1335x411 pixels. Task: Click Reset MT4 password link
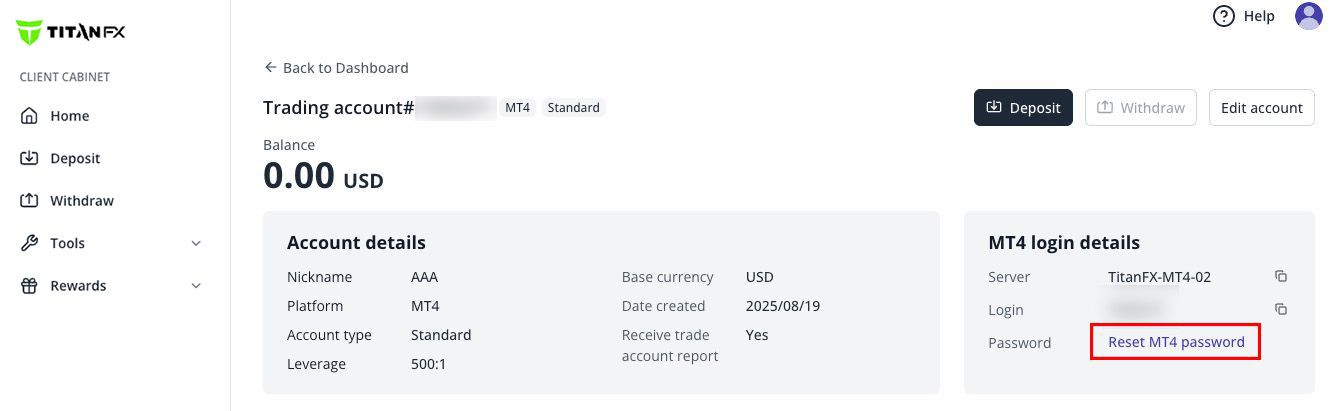tap(1176, 342)
